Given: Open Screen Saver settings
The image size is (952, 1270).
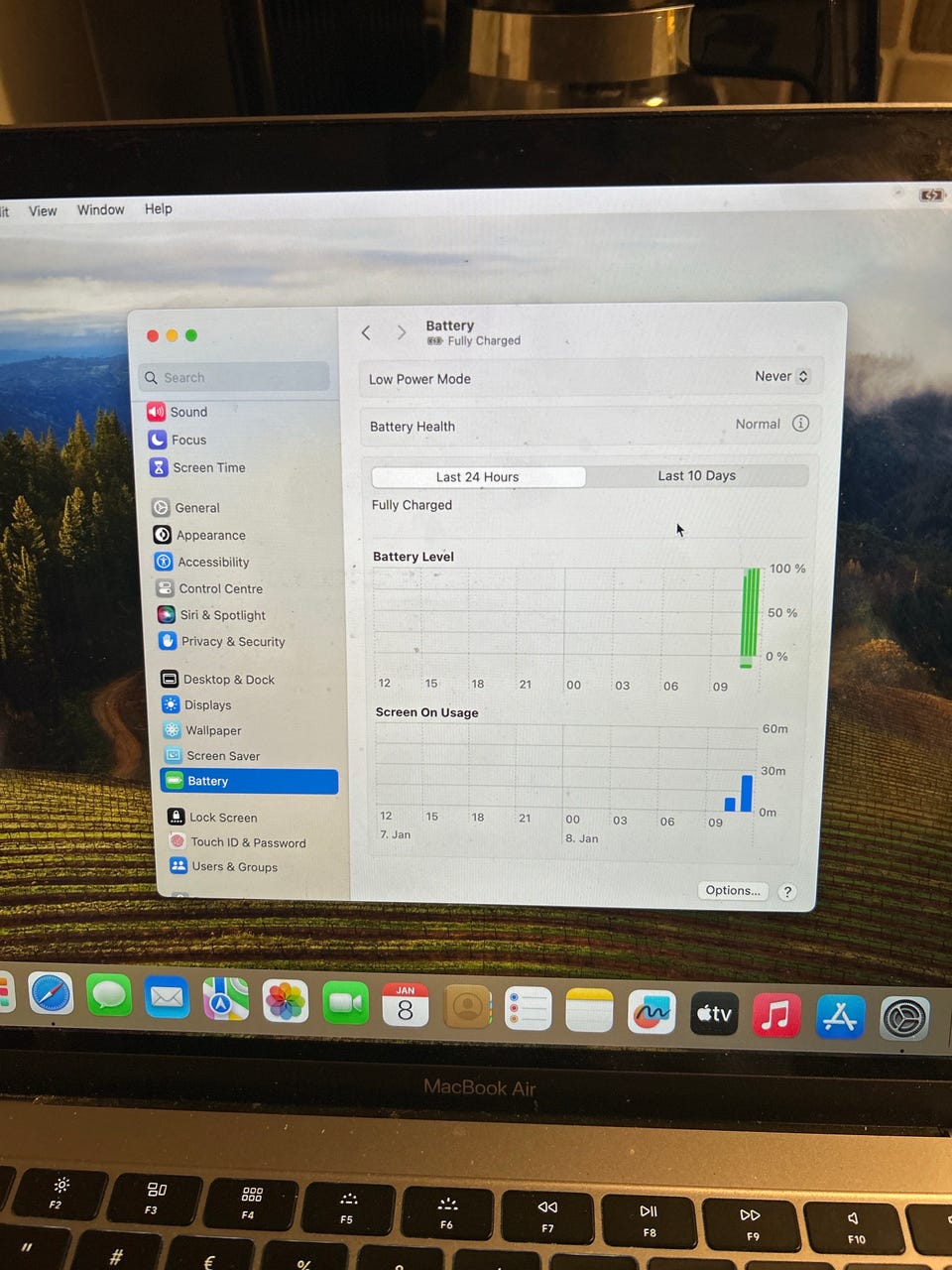Looking at the screenshot, I should [211, 755].
